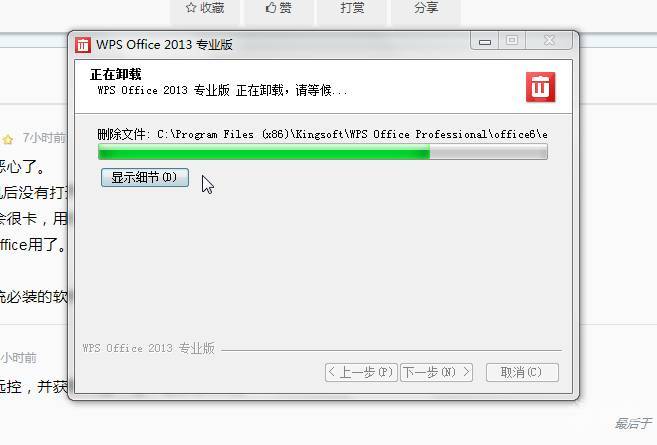Image resolution: width=657 pixels, height=445 pixels.
Task: Click the 删除文件 file path text
Action: (322, 135)
